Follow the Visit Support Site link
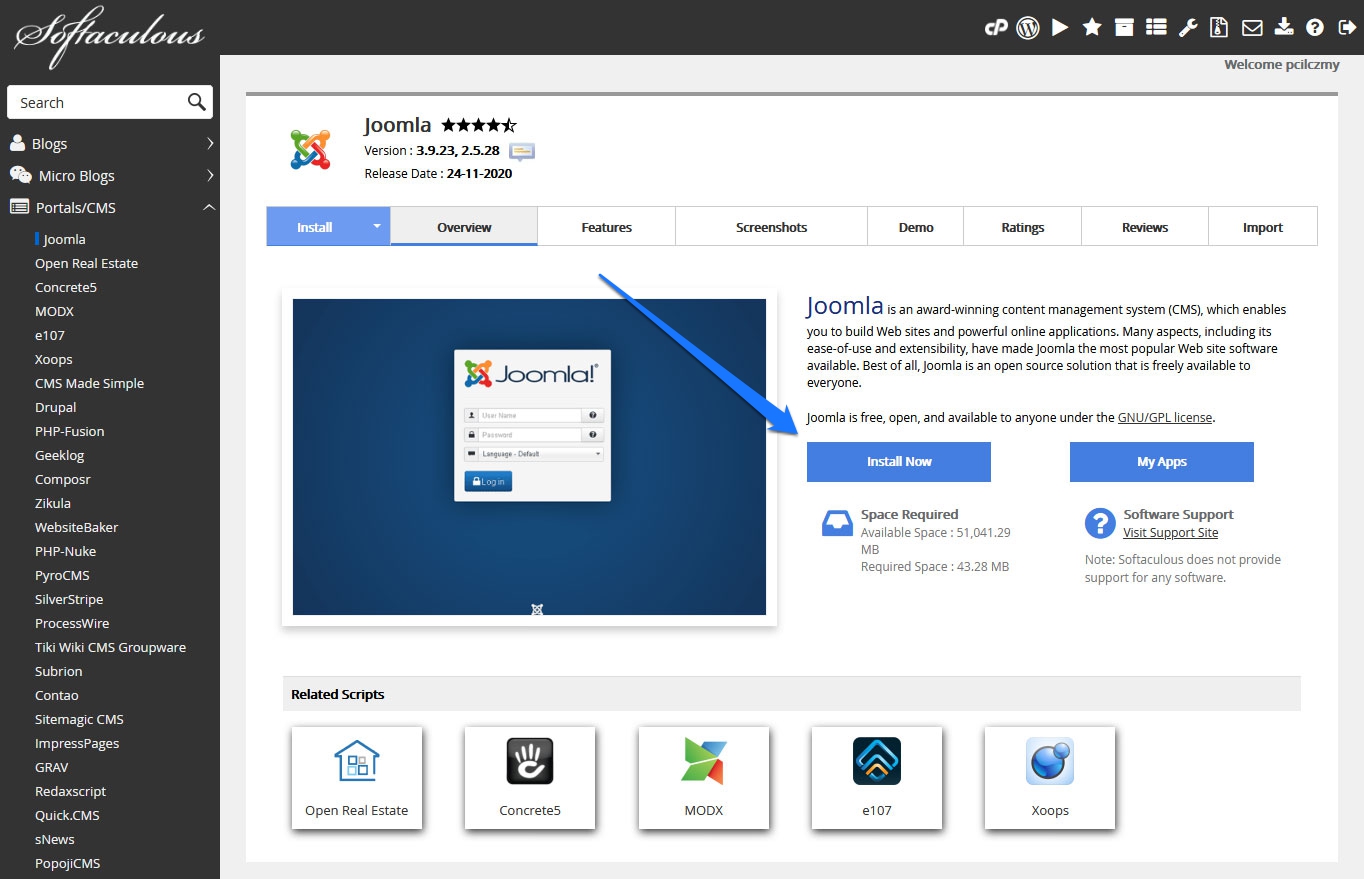 [1170, 533]
